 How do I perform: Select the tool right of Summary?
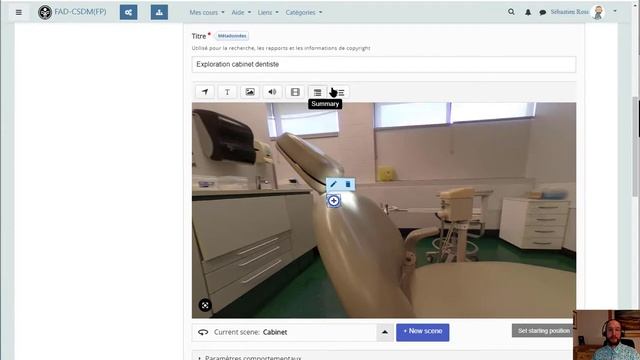click(340, 93)
